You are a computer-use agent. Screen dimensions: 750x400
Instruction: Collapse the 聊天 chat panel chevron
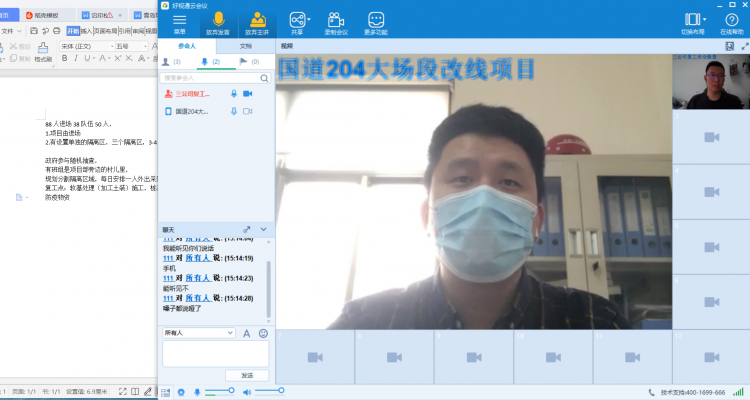(x=264, y=229)
